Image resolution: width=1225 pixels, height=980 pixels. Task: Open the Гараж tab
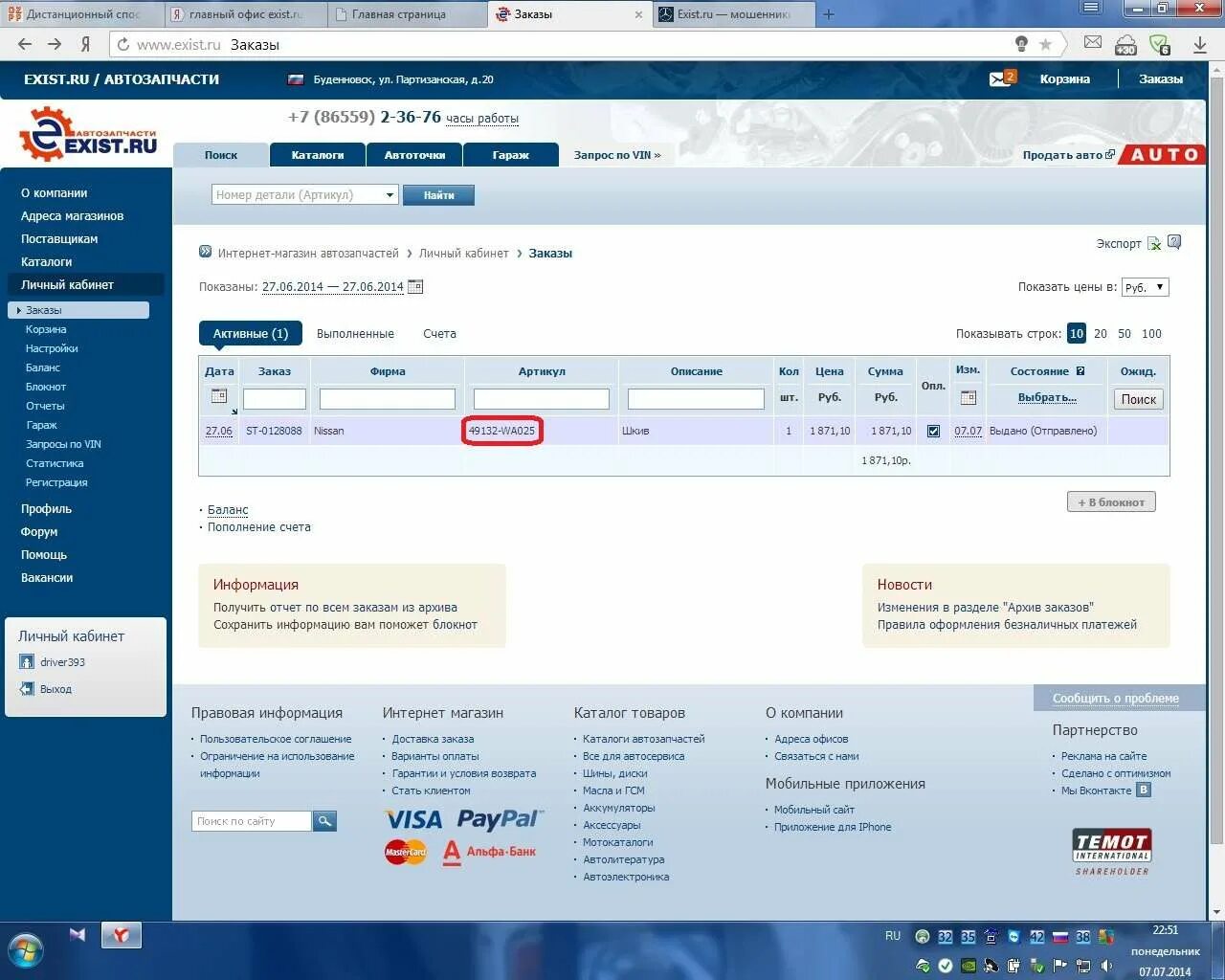[511, 155]
